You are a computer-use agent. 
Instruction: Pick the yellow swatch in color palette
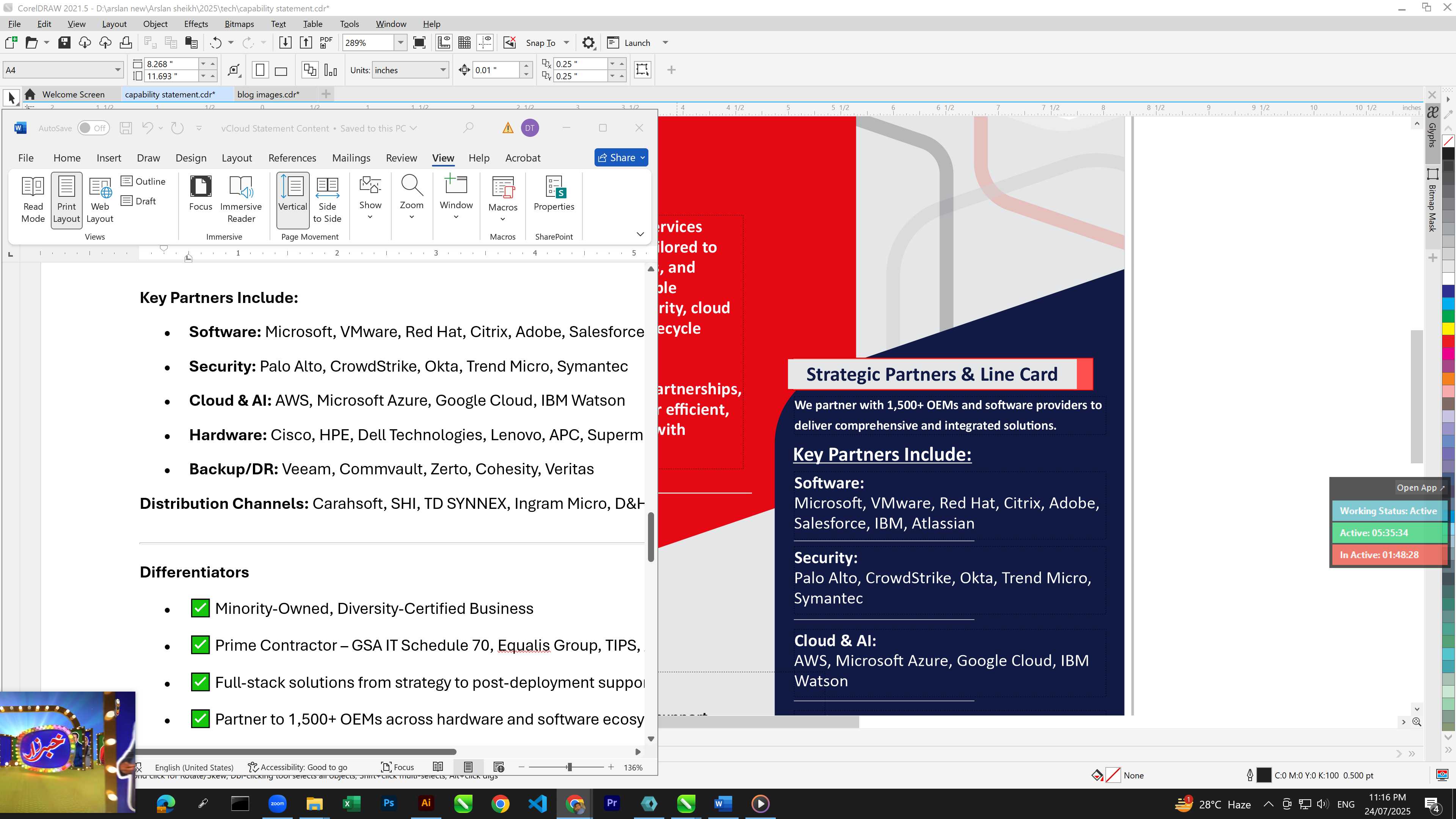(1448, 328)
